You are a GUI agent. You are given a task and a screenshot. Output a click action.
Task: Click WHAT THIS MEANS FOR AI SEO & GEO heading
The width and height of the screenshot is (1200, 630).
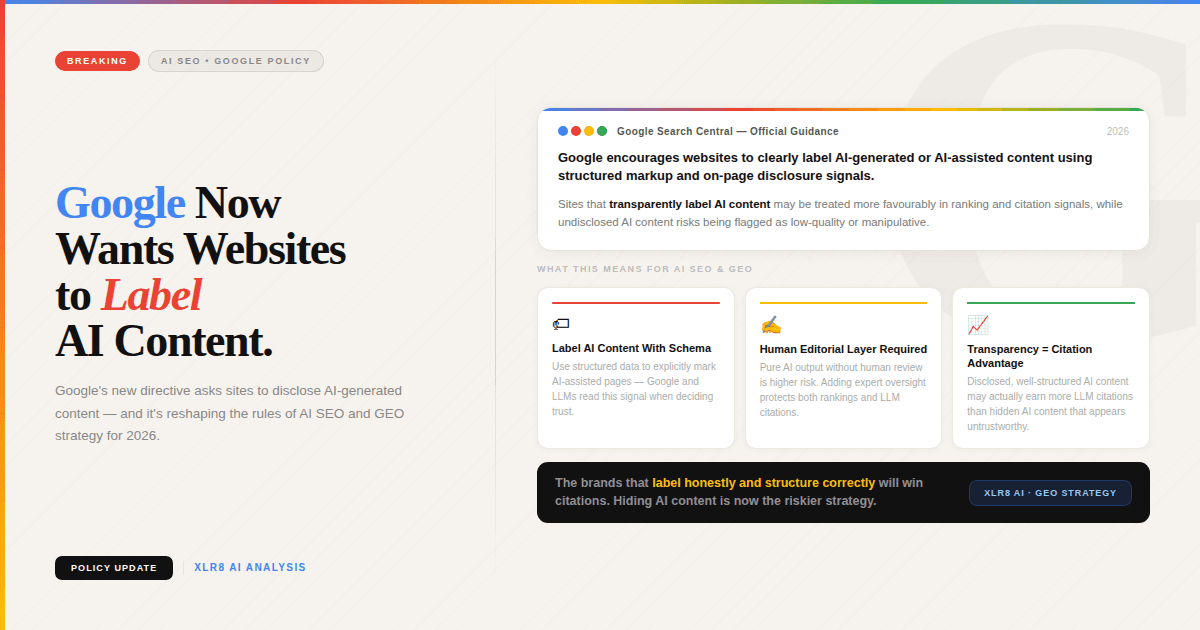point(645,269)
